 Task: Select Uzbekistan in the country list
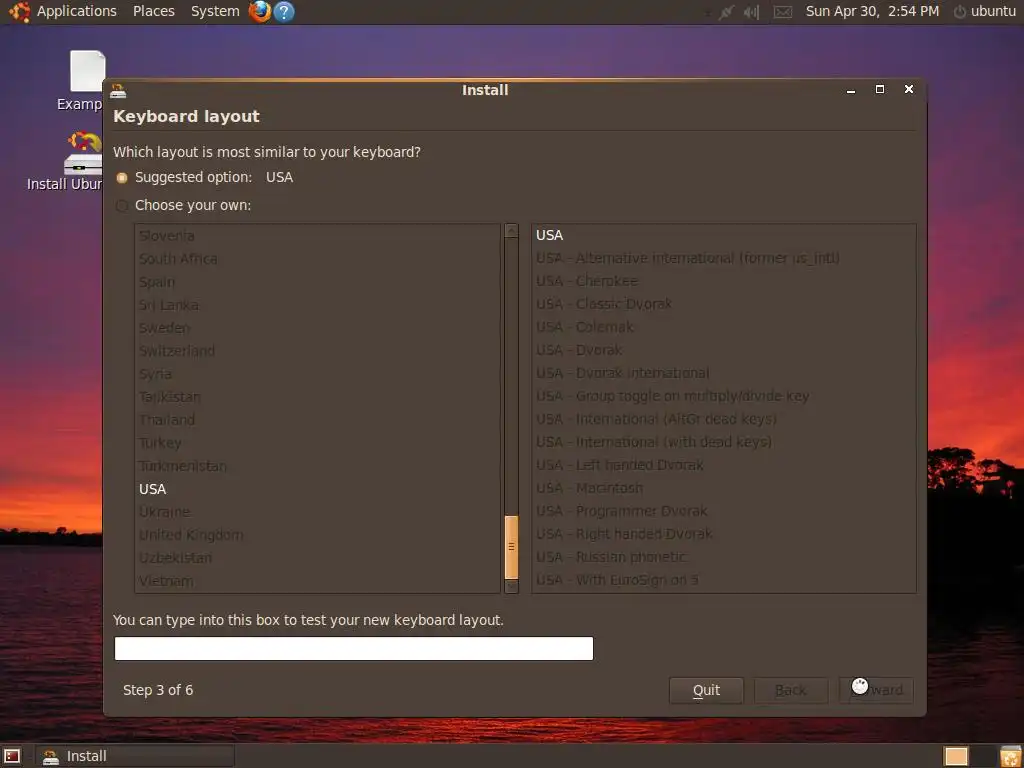317,558
